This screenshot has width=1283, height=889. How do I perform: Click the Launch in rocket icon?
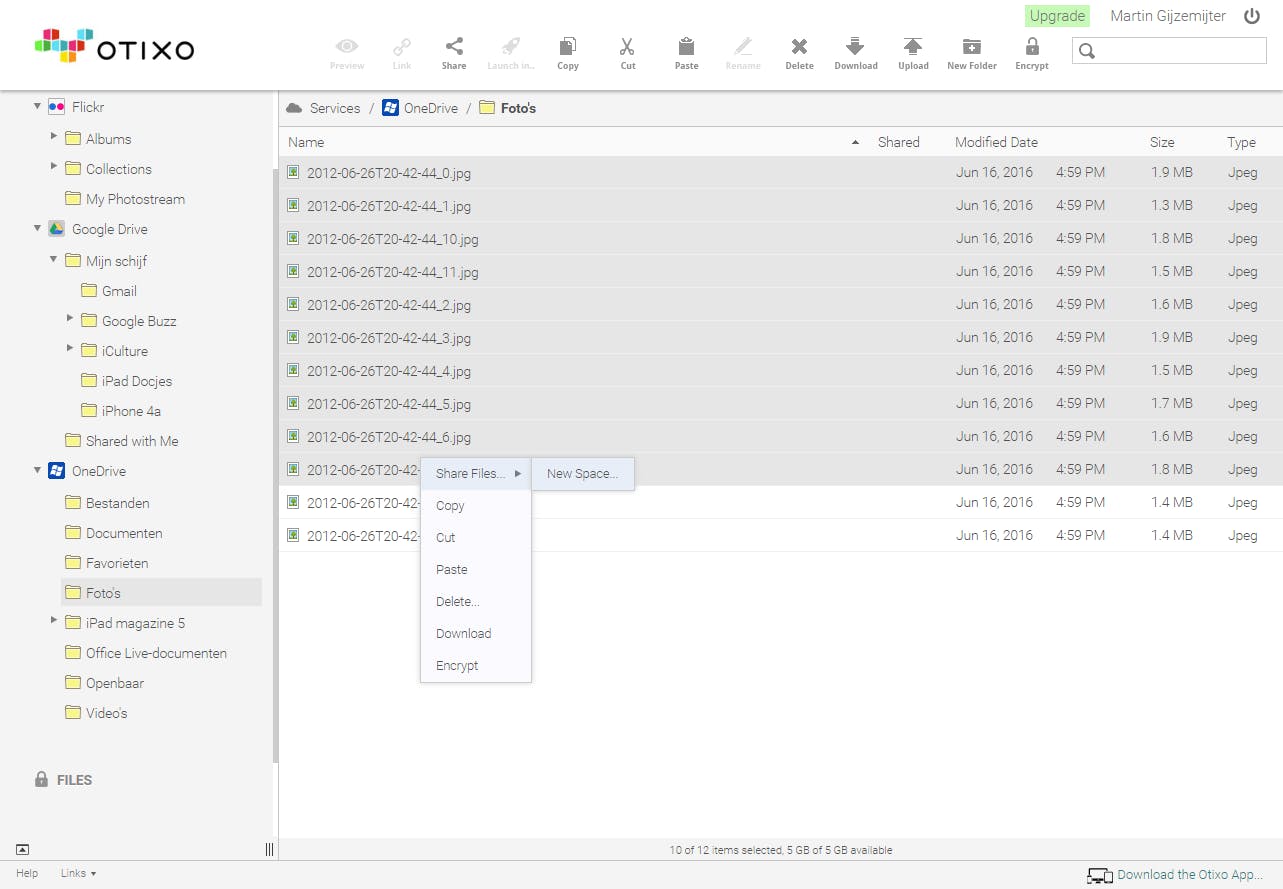point(510,46)
